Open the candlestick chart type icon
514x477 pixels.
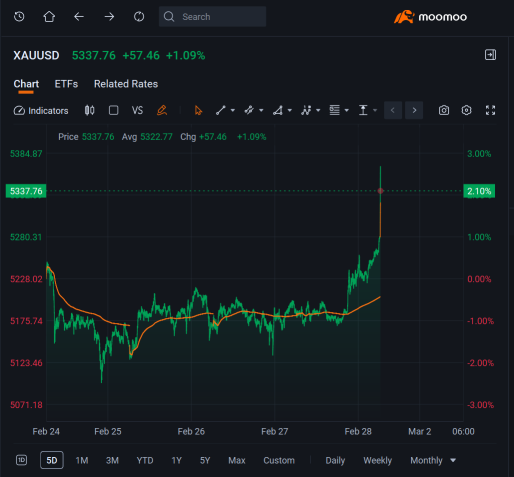(x=89, y=110)
